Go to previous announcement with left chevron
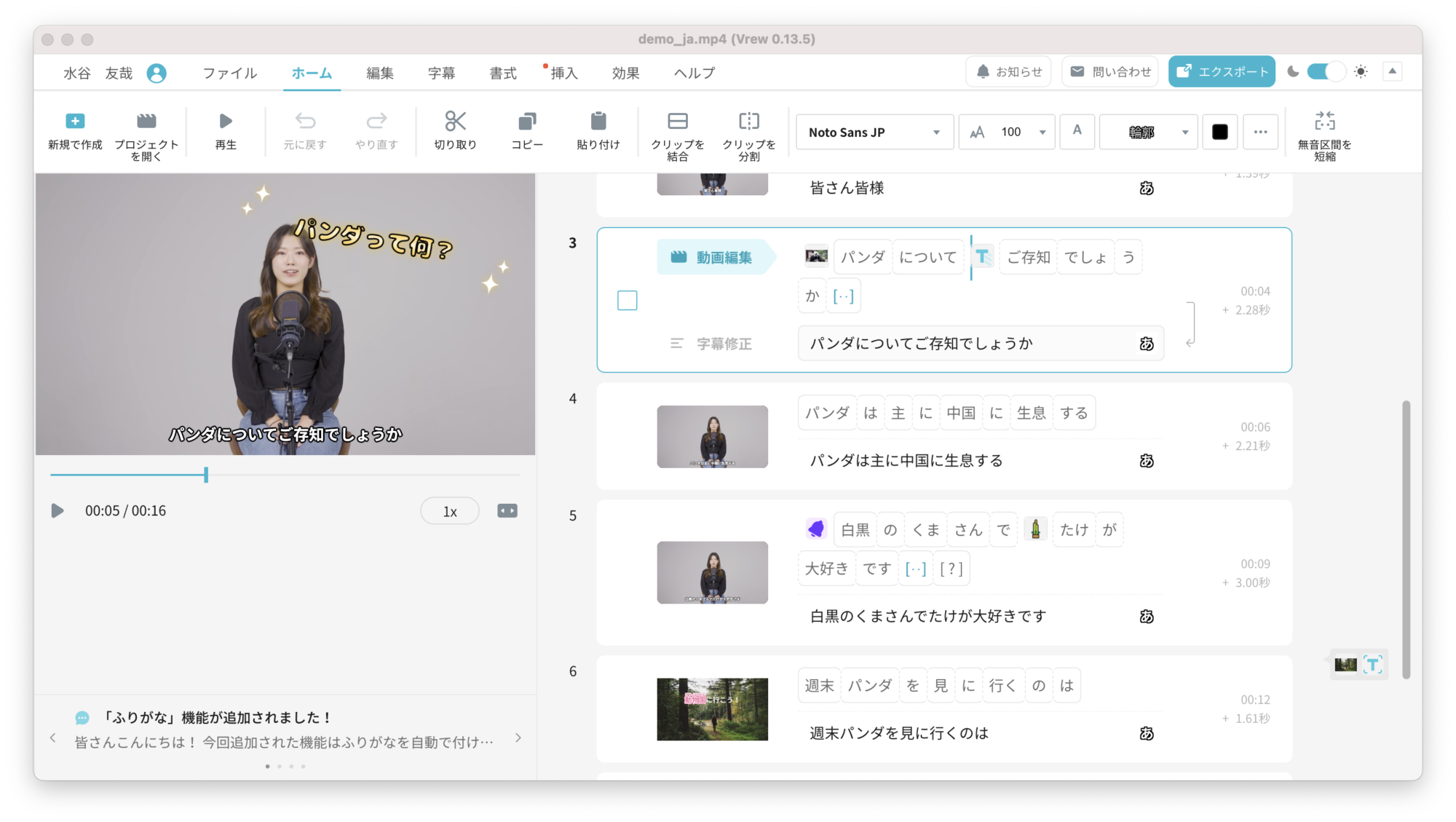Screen dimensions: 1456x822 (x=53, y=738)
